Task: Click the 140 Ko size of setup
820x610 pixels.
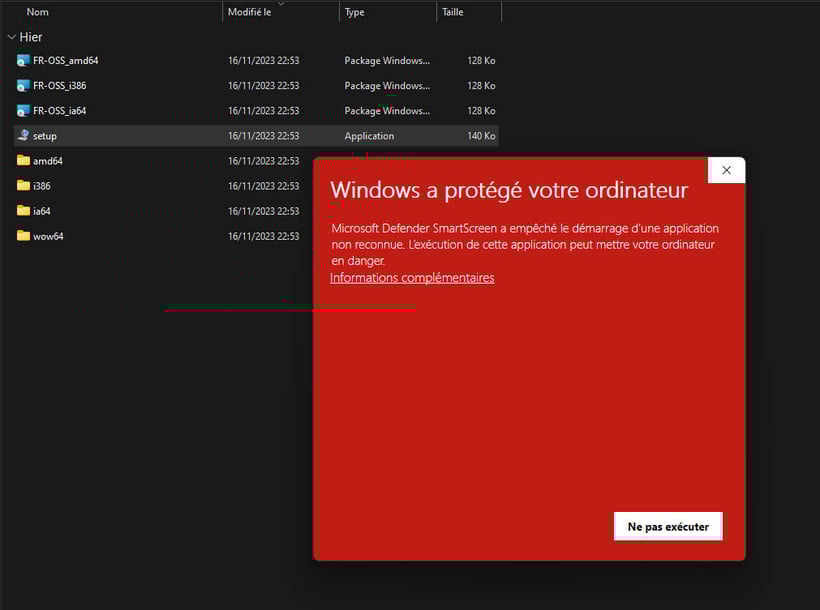Action: point(481,136)
